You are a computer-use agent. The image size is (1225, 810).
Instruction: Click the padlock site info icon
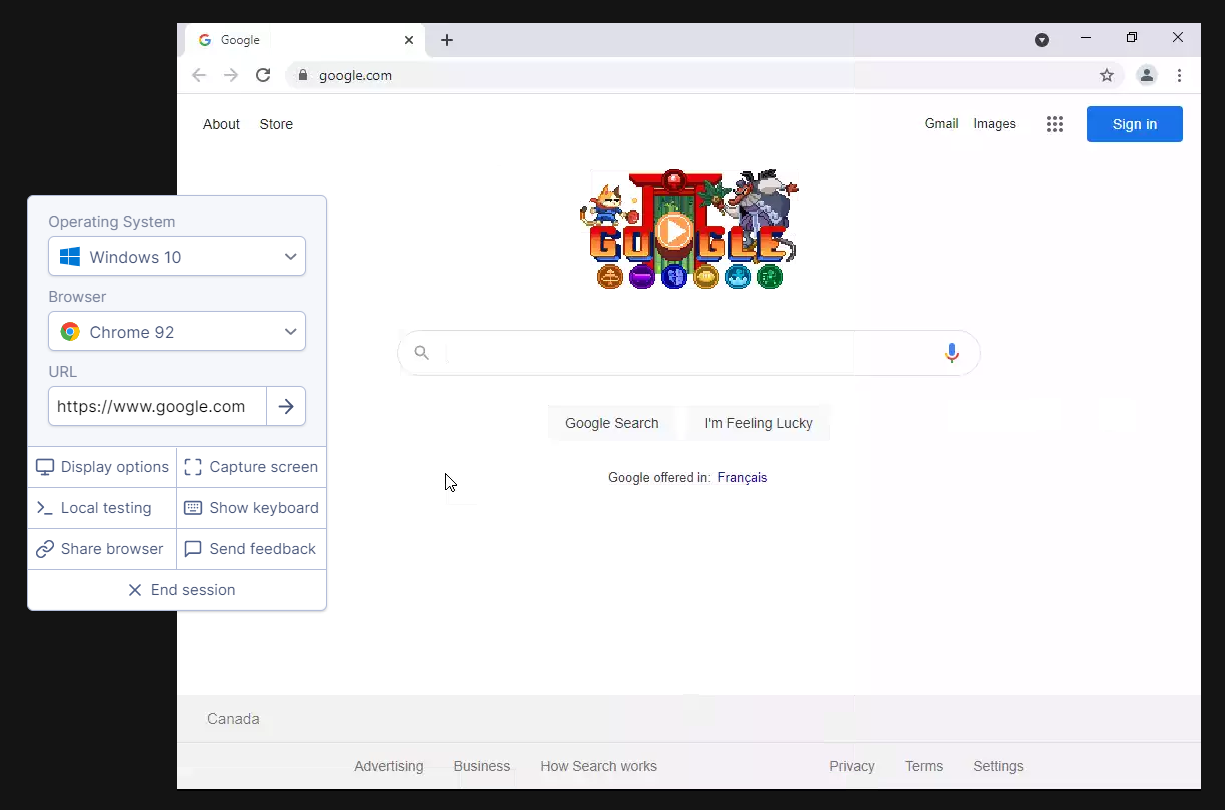pos(303,75)
